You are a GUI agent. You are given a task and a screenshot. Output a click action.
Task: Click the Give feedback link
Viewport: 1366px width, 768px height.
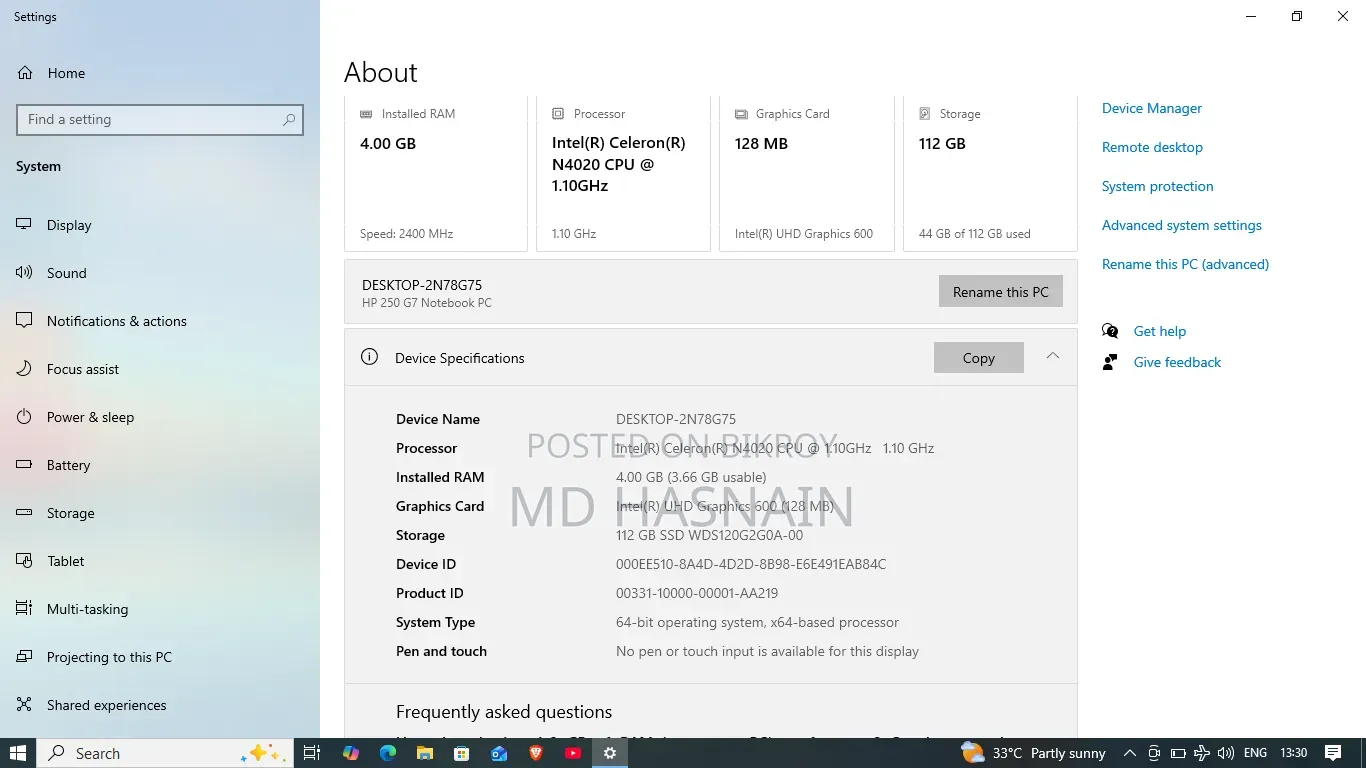point(1177,362)
